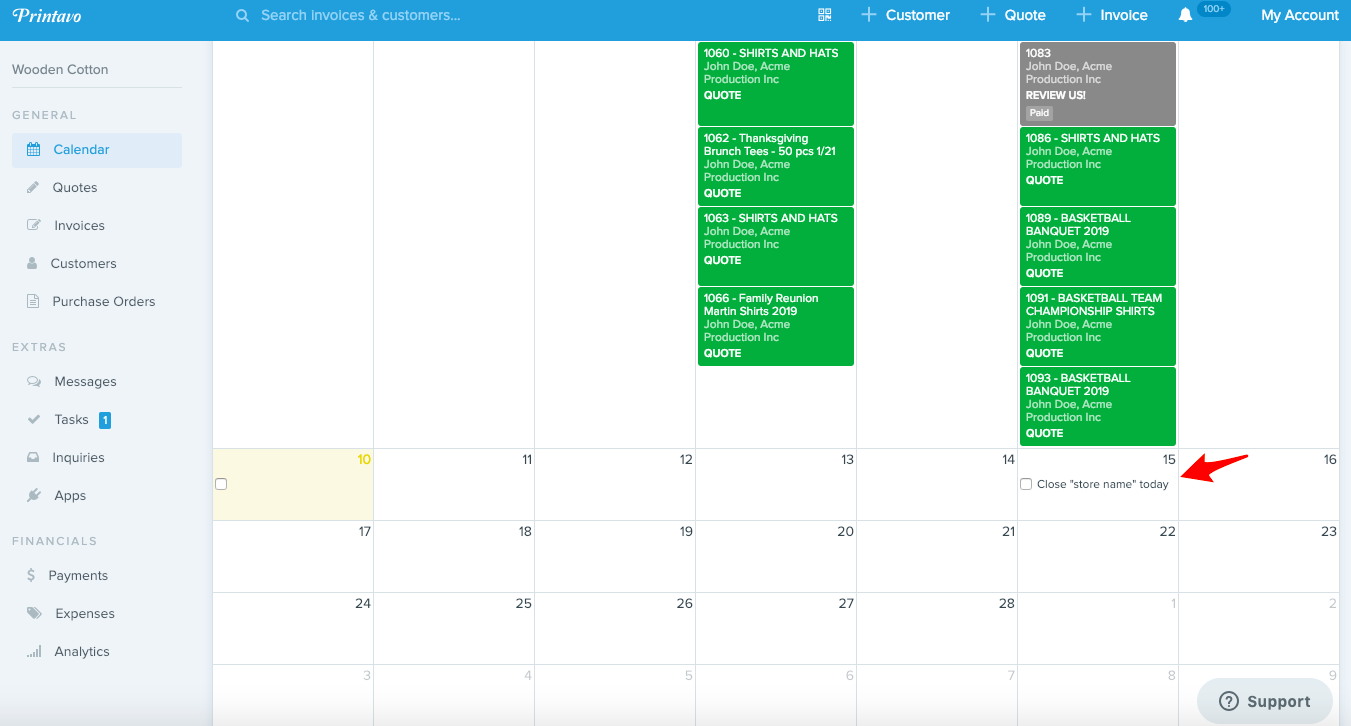Image resolution: width=1351 pixels, height=726 pixels.
Task: Click the plug icon for Apps
Action: 34,496
